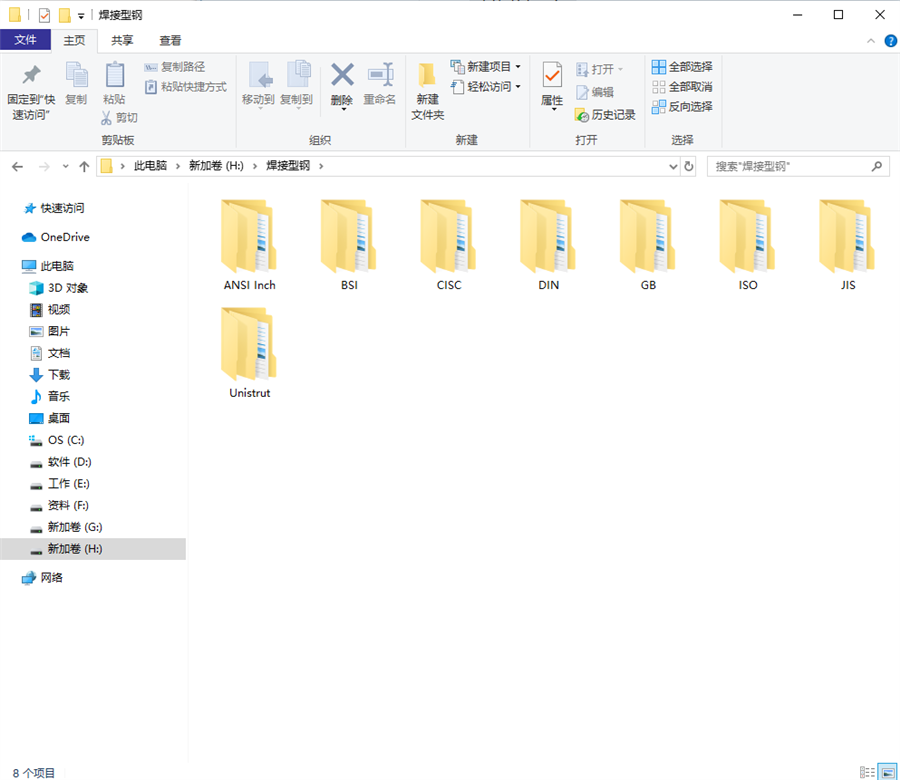This screenshot has height=780, width=900.
Task: Select the ISO folder
Action: click(x=748, y=245)
